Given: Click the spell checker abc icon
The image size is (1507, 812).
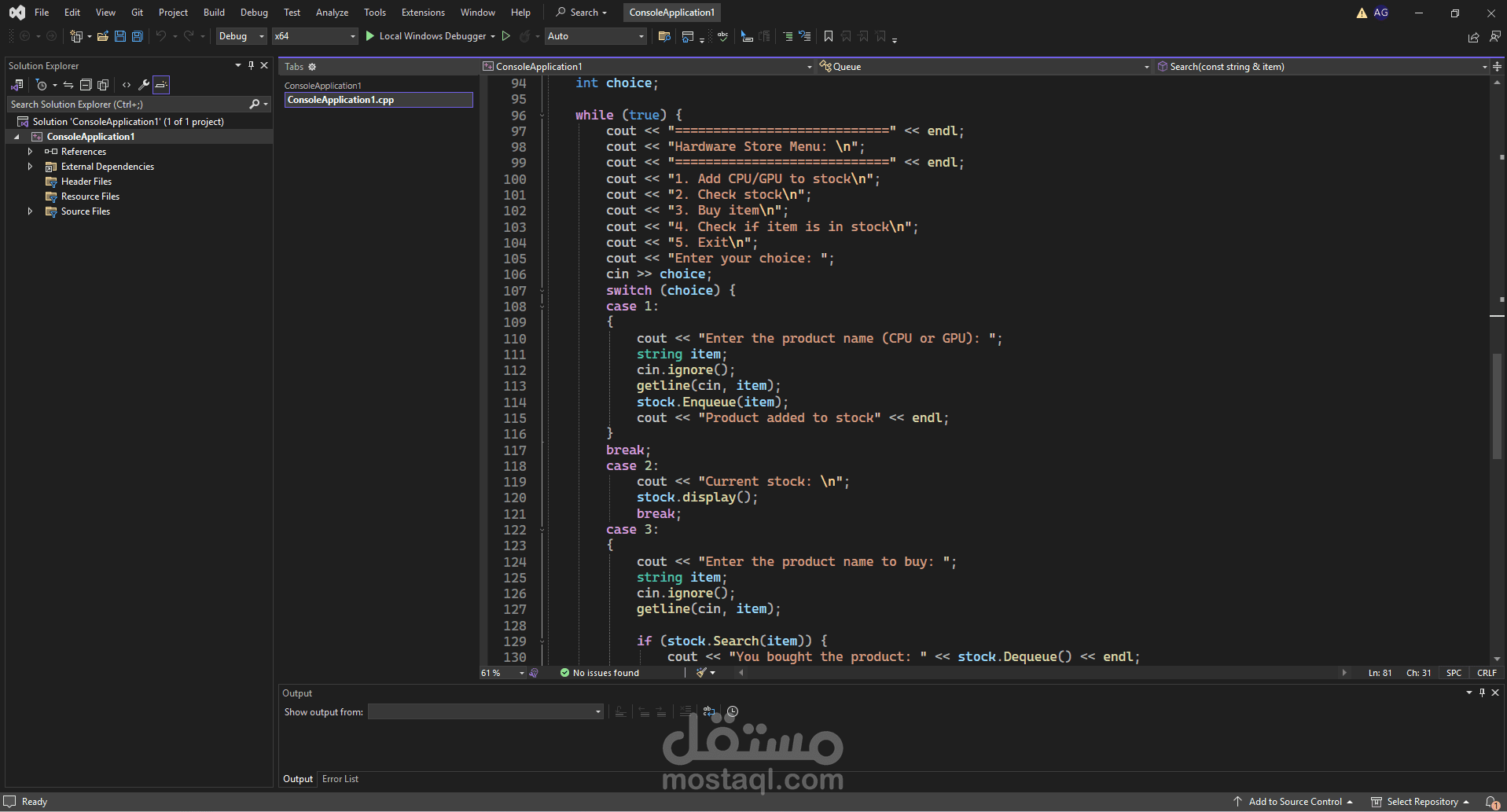Looking at the screenshot, I should (722, 36).
